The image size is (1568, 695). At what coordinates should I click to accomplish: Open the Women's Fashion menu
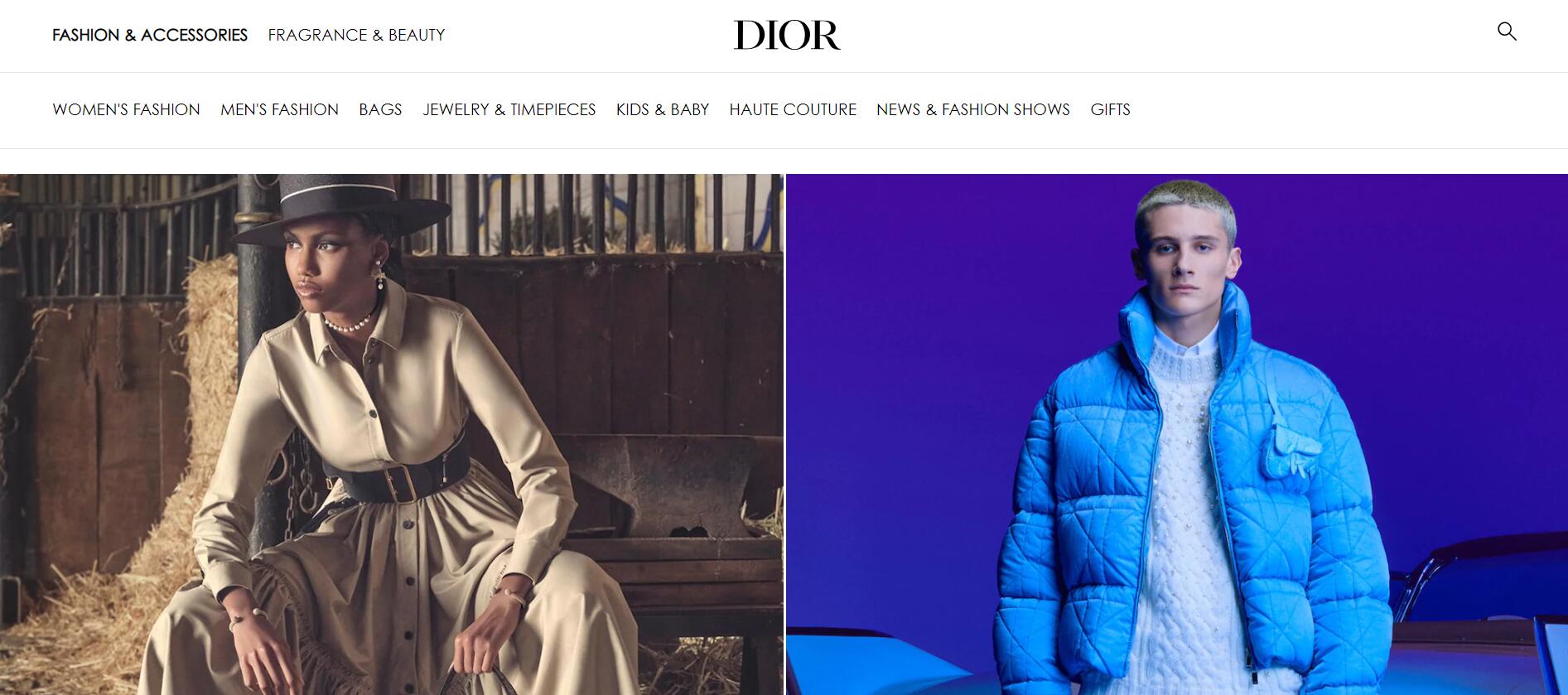coord(126,109)
